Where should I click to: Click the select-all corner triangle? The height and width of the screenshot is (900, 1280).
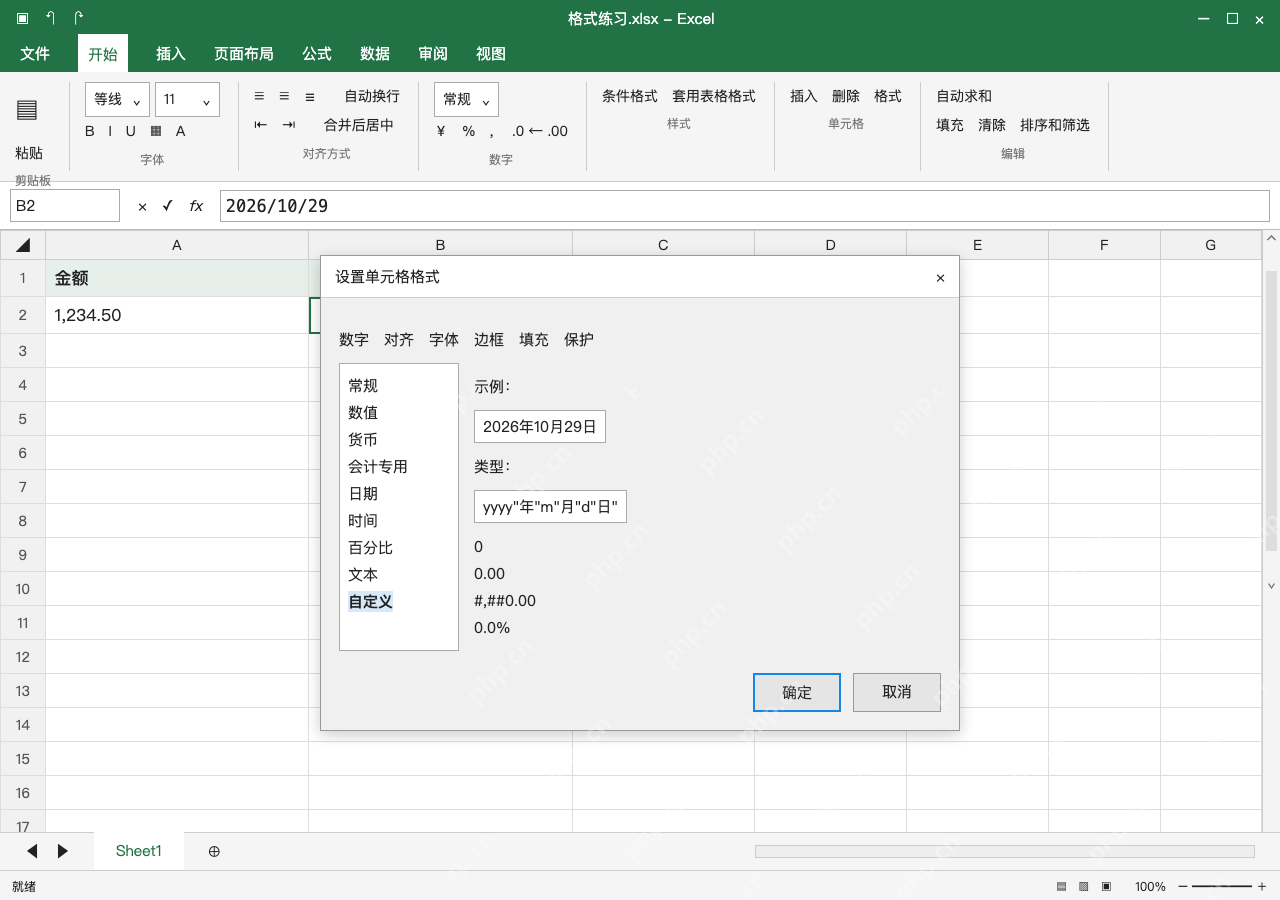click(23, 245)
